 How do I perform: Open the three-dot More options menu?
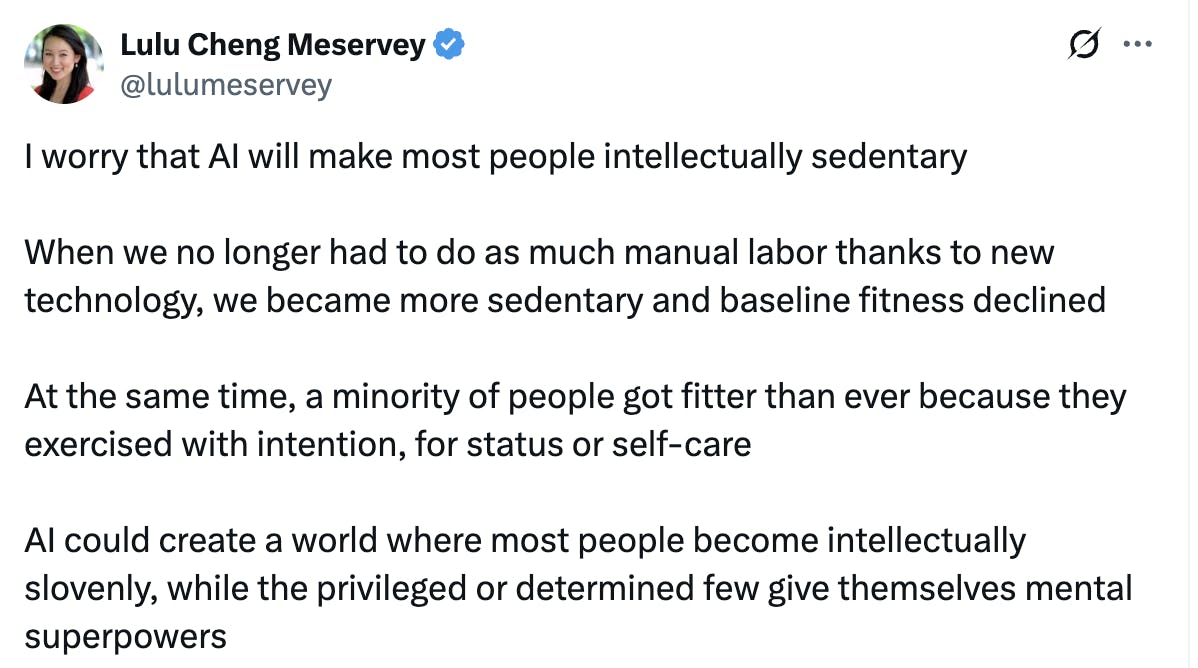(x=1139, y=45)
